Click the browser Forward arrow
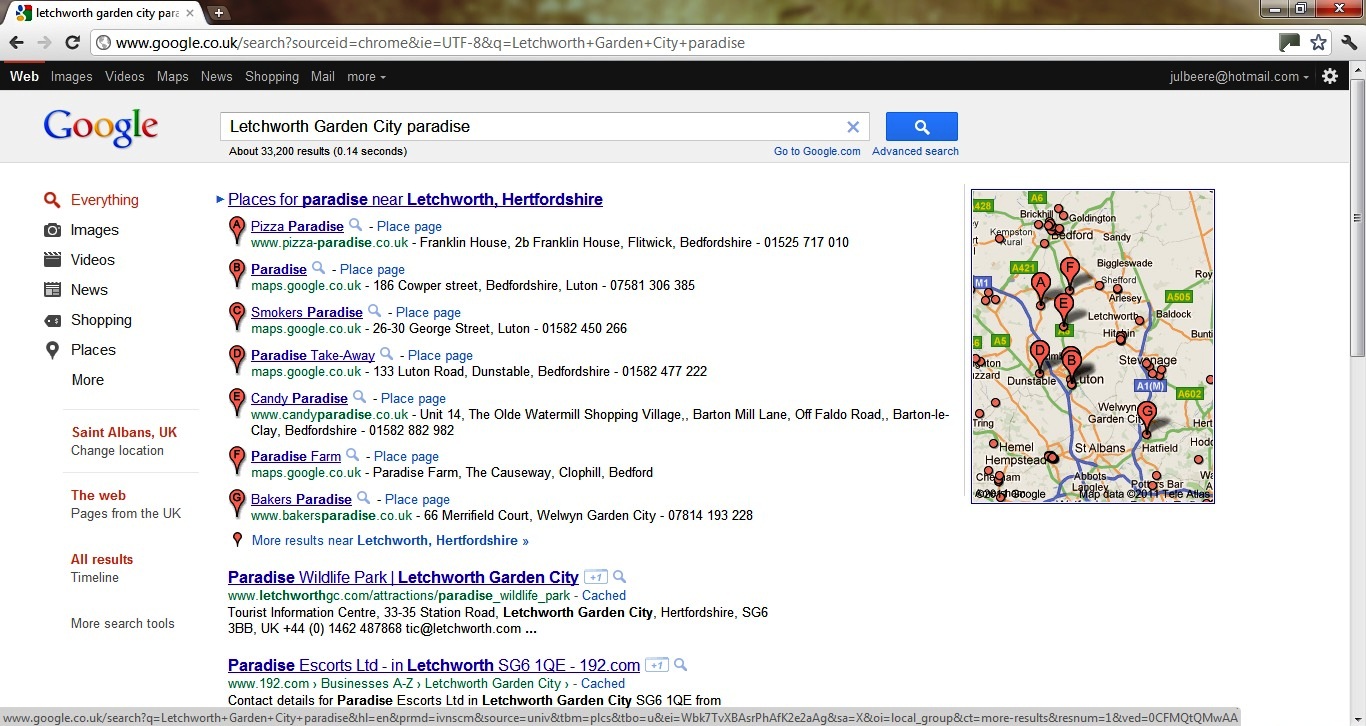 pos(44,42)
